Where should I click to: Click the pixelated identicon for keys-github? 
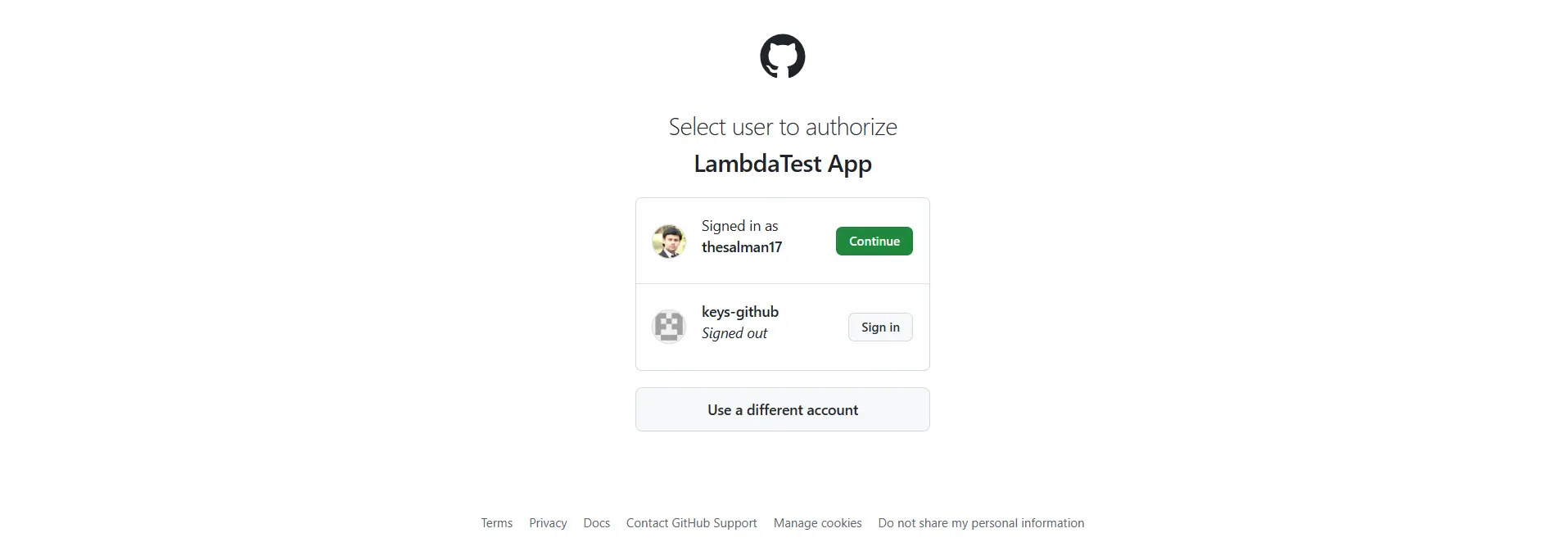tap(669, 326)
